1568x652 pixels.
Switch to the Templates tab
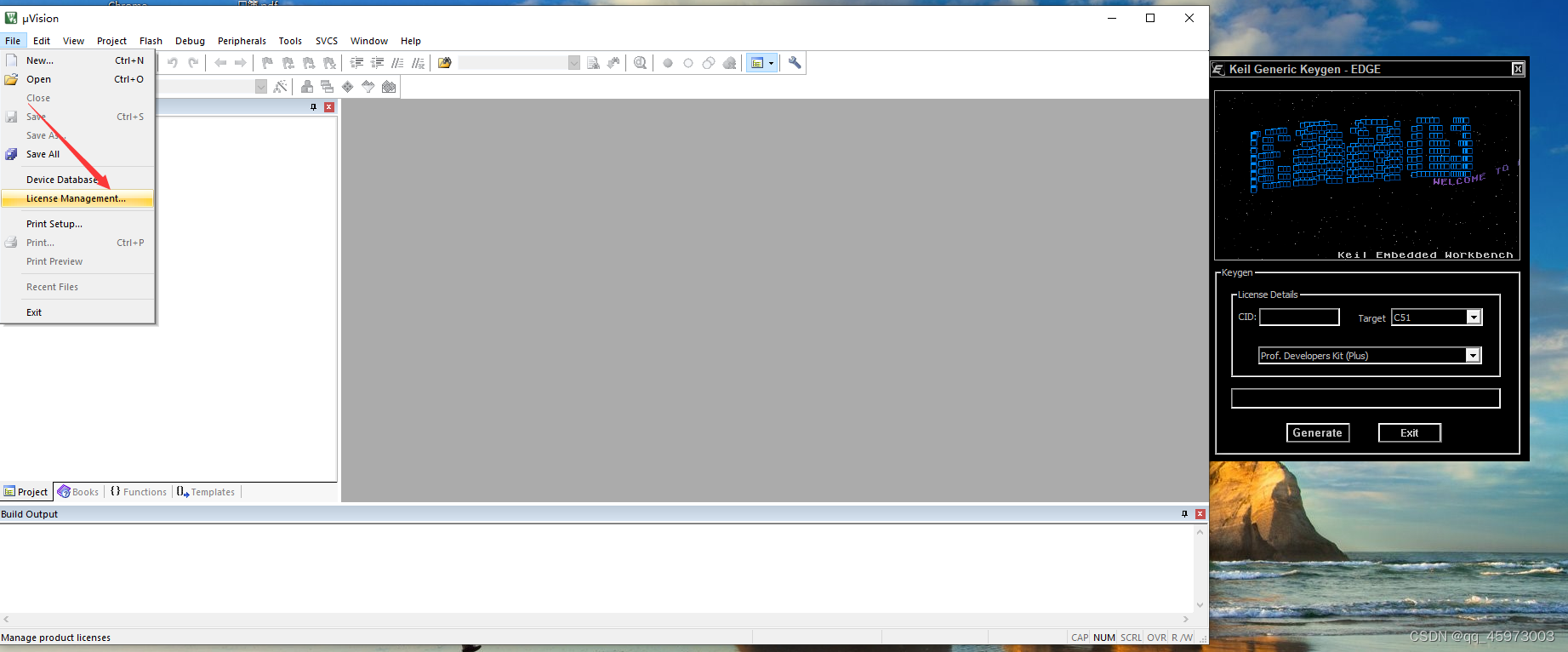[206, 492]
